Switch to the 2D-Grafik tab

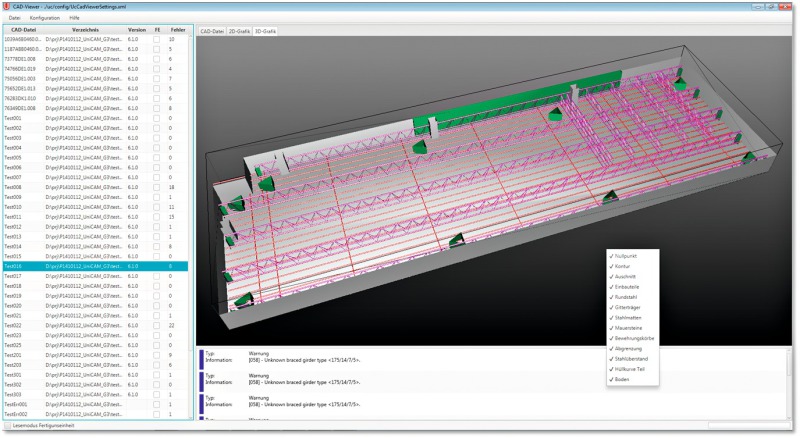(239, 31)
